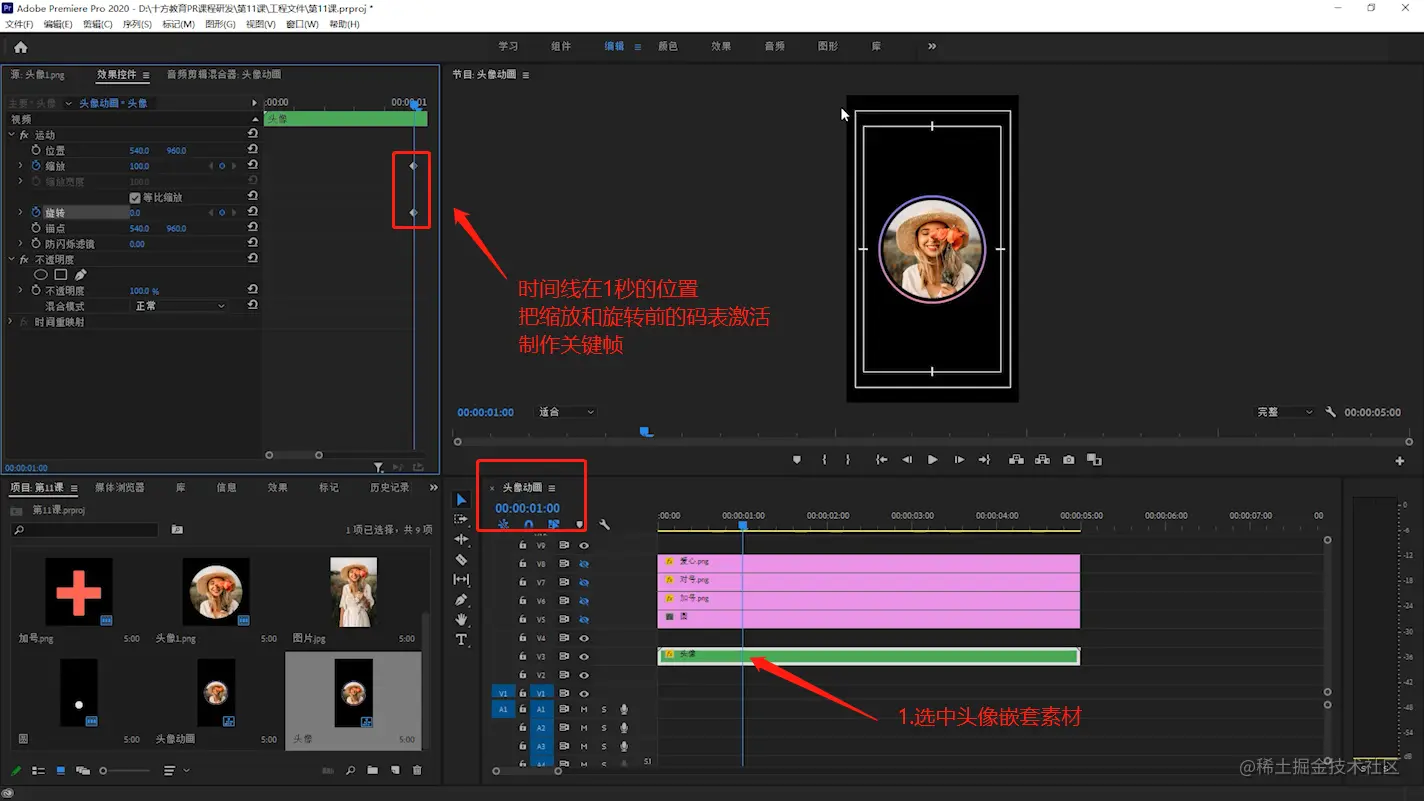Select the Track Select Forward tool
The image size is (1424, 801).
(461, 520)
